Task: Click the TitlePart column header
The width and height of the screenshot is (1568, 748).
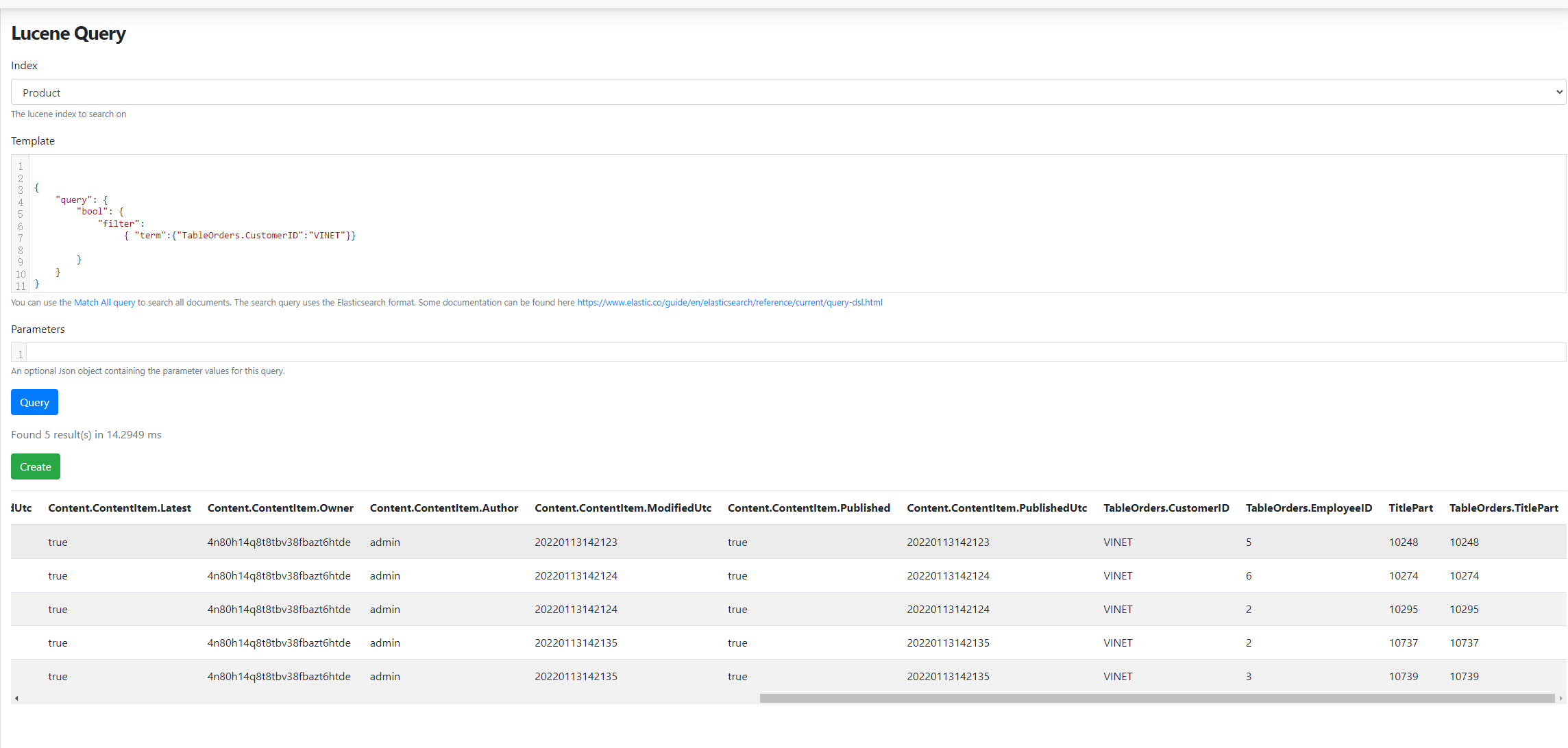Action: click(1412, 508)
